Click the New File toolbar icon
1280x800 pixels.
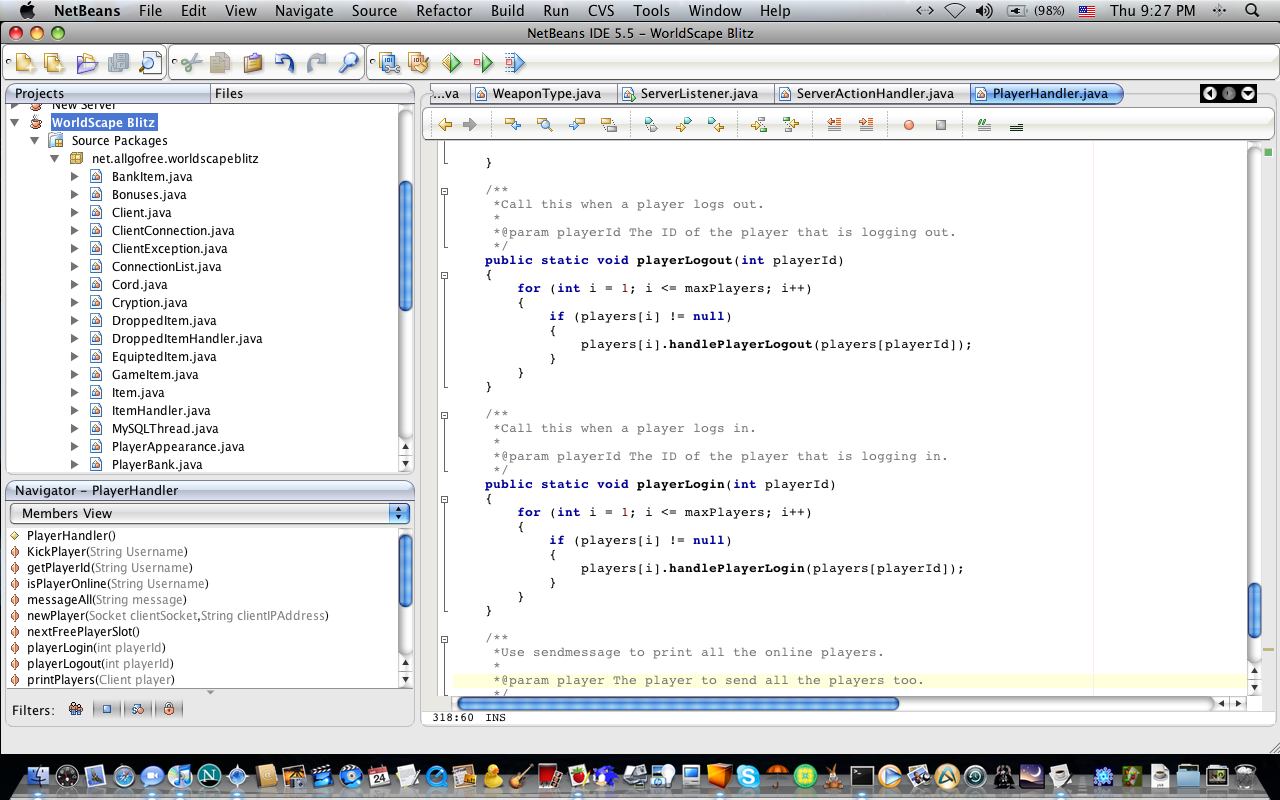pos(24,63)
